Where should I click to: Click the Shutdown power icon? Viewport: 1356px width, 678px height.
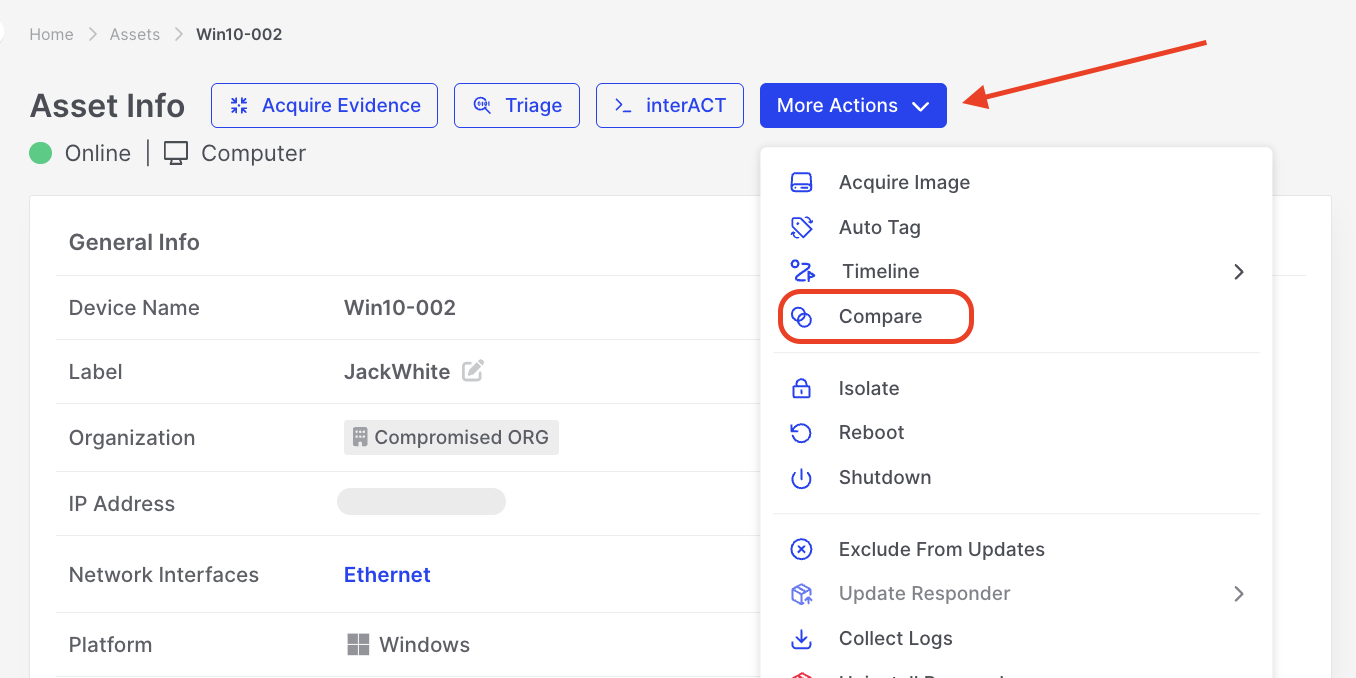[801, 478]
